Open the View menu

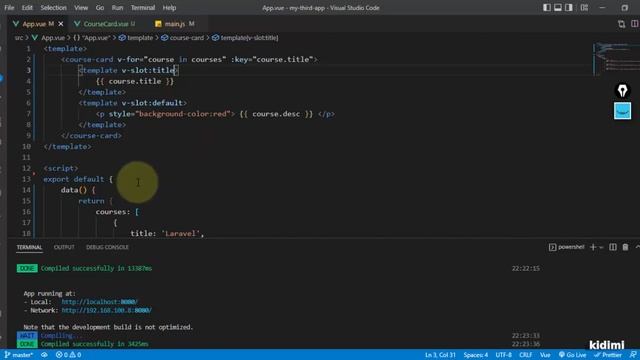[81, 8]
